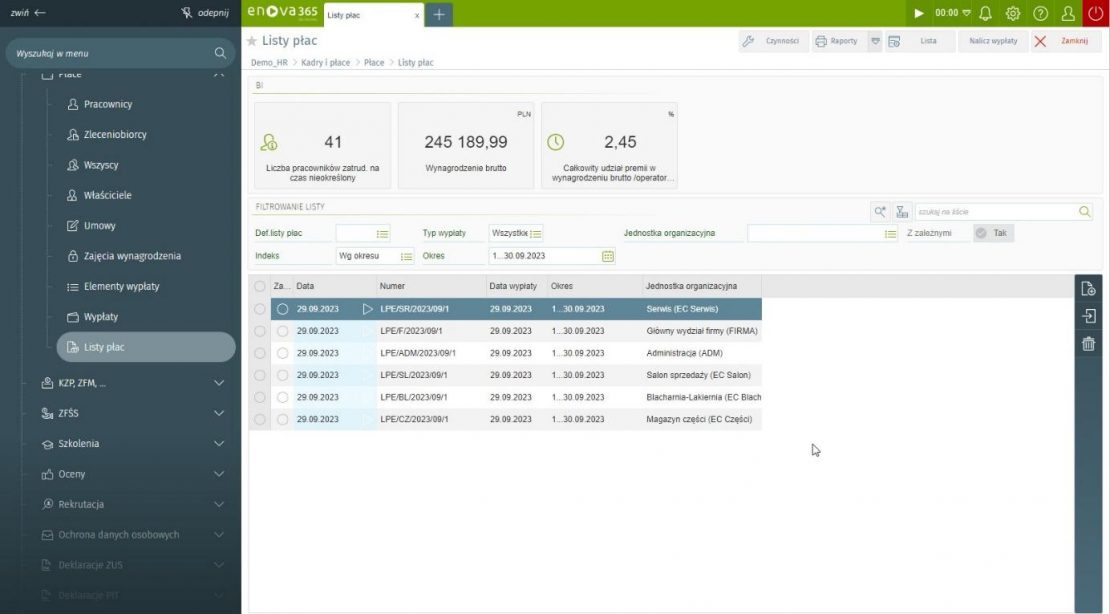This screenshot has width=1110, height=614.
Task: Expand the ZFŚS menu section
Action: pyautogui.click(x=219, y=413)
